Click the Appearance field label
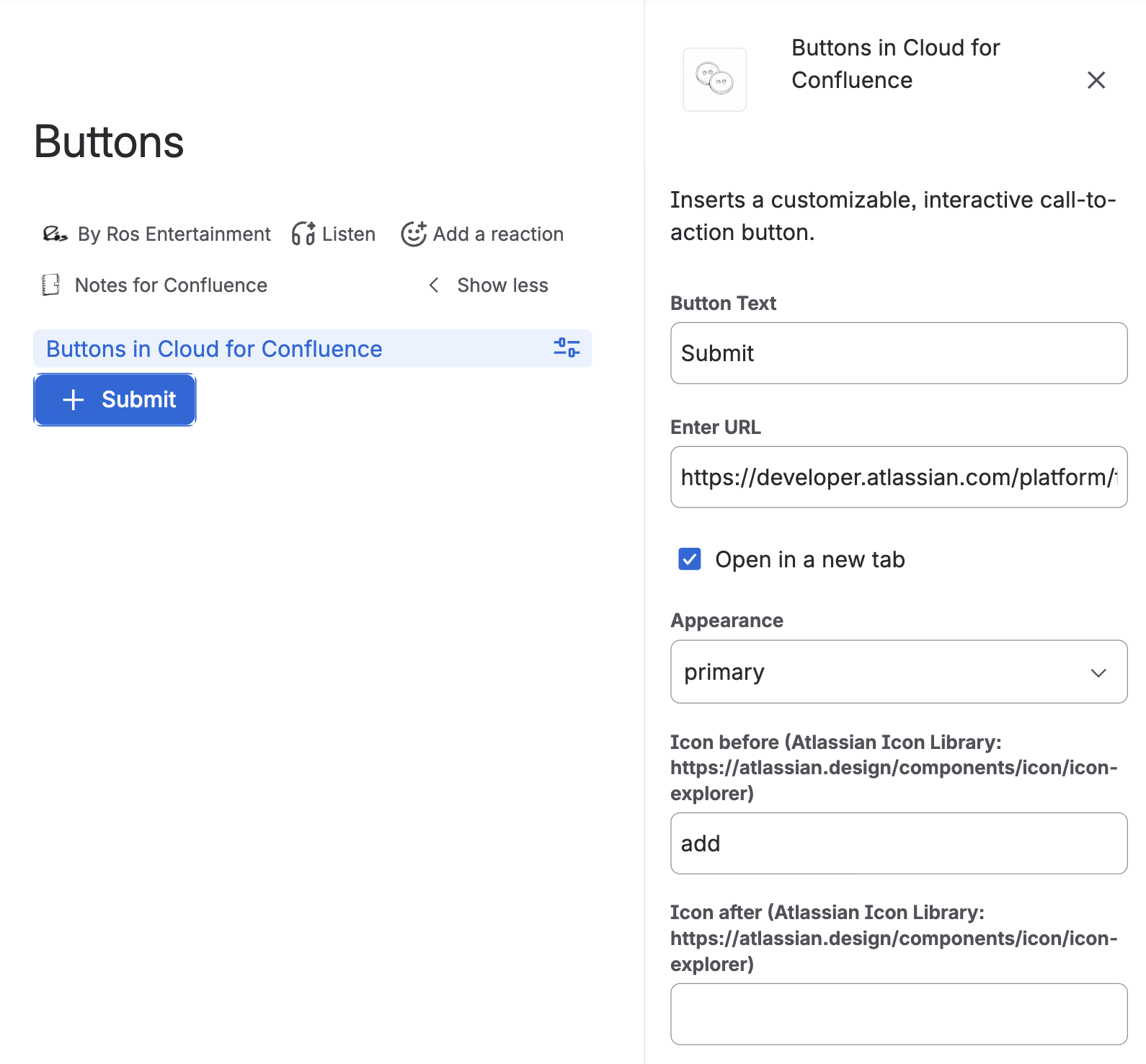Image resolution: width=1146 pixels, height=1064 pixels. (727, 620)
